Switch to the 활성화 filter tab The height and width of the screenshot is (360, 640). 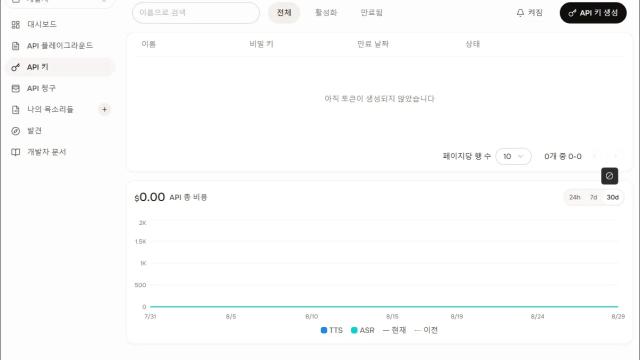tap(326, 13)
